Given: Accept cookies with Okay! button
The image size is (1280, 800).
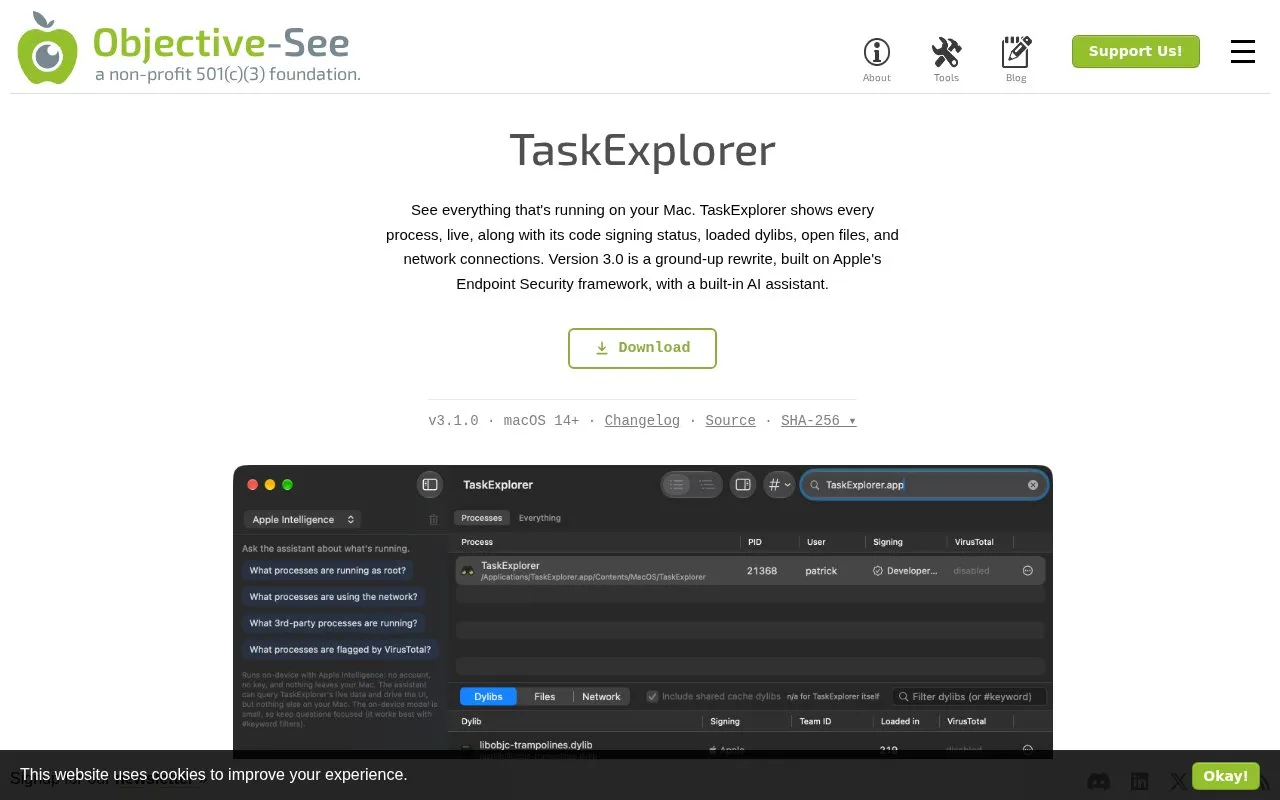Looking at the screenshot, I should pos(1225,776).
